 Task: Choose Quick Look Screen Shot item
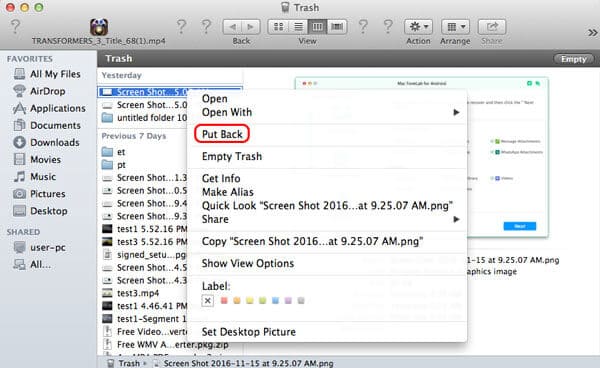point(328,205)
